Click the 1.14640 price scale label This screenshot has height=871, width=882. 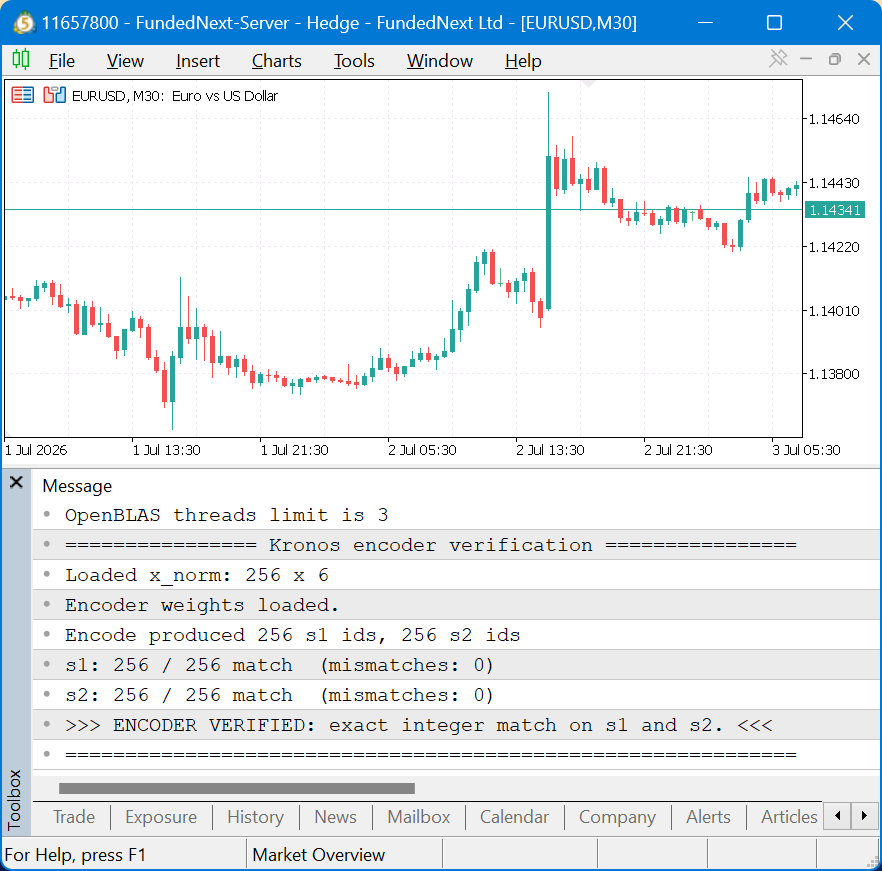click(x=834, y=119)
